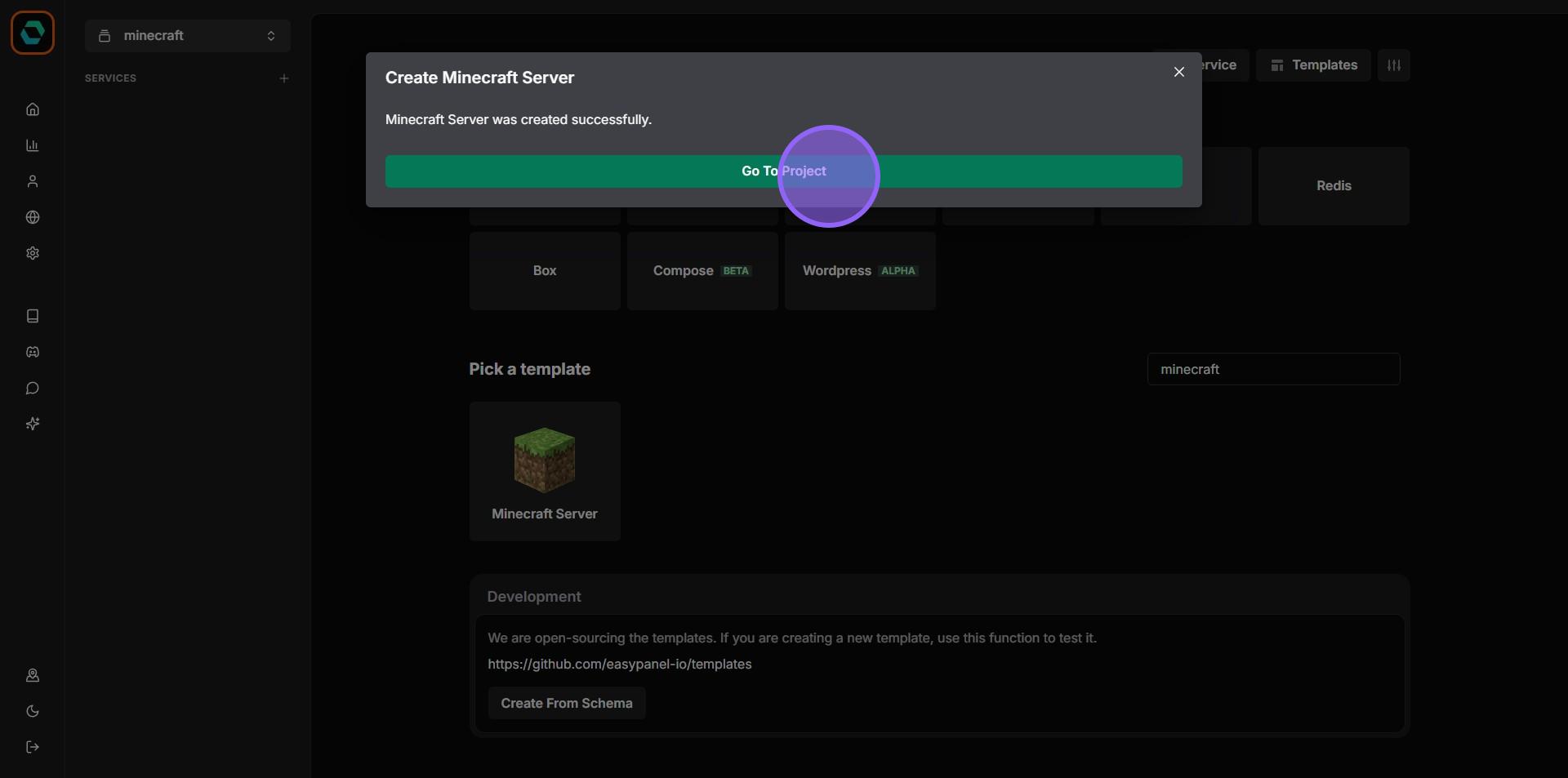1568x778 pixels.
Task: Add a service with the plus icon
Action: coord(284,78)
